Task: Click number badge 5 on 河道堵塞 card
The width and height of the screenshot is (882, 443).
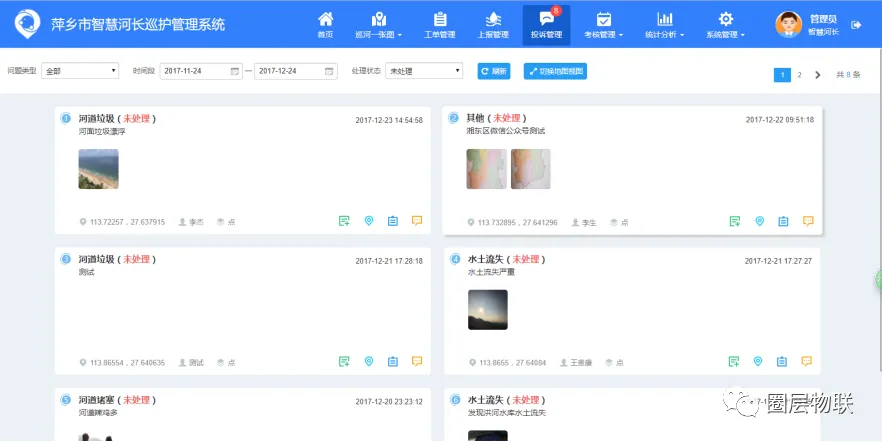Action: [x=66, y=400]
